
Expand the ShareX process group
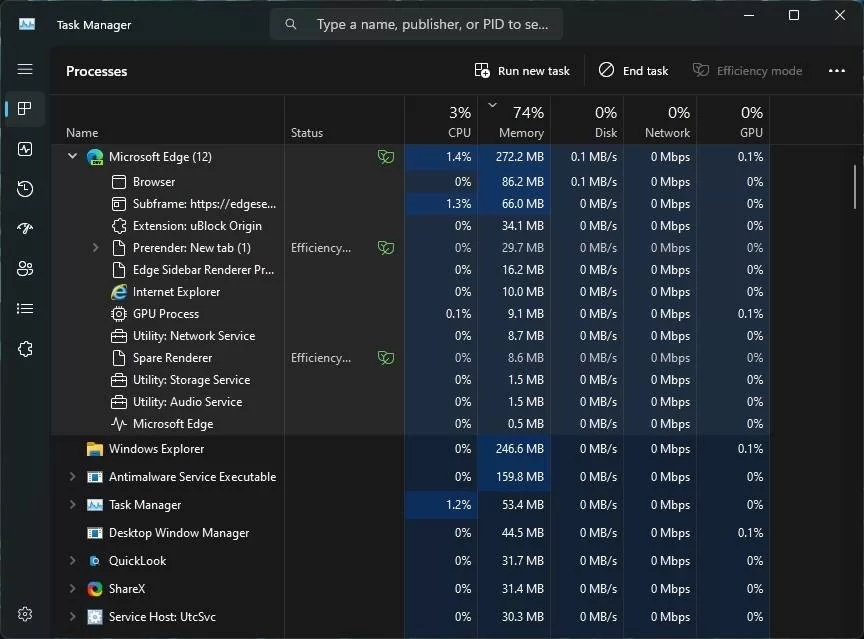coord(72,589)
